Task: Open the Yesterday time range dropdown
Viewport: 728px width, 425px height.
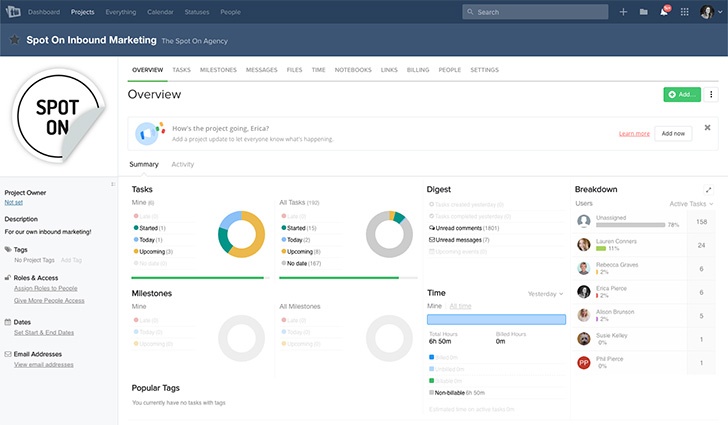Action: point(545,294)
